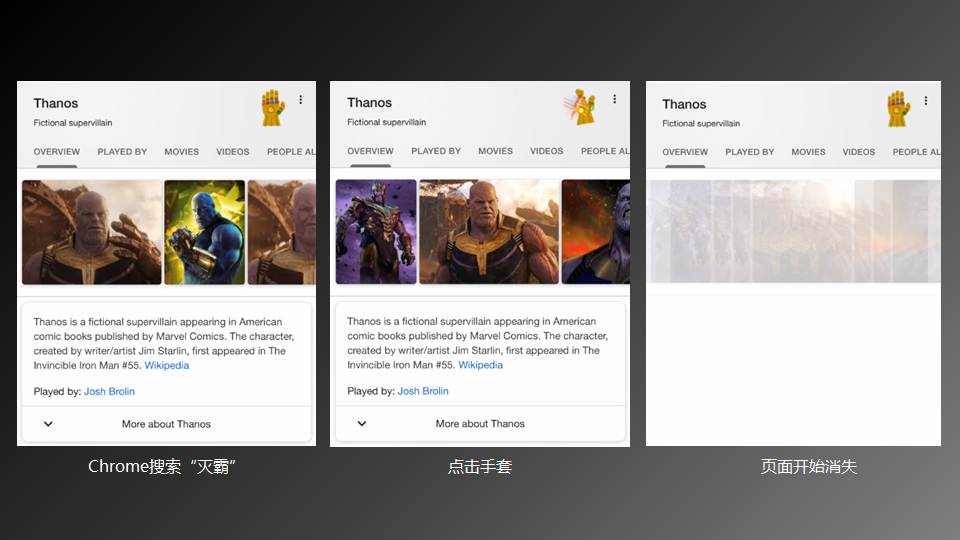Select the cut-off PEOPLE AL tab in the right panel

(916, 152)
